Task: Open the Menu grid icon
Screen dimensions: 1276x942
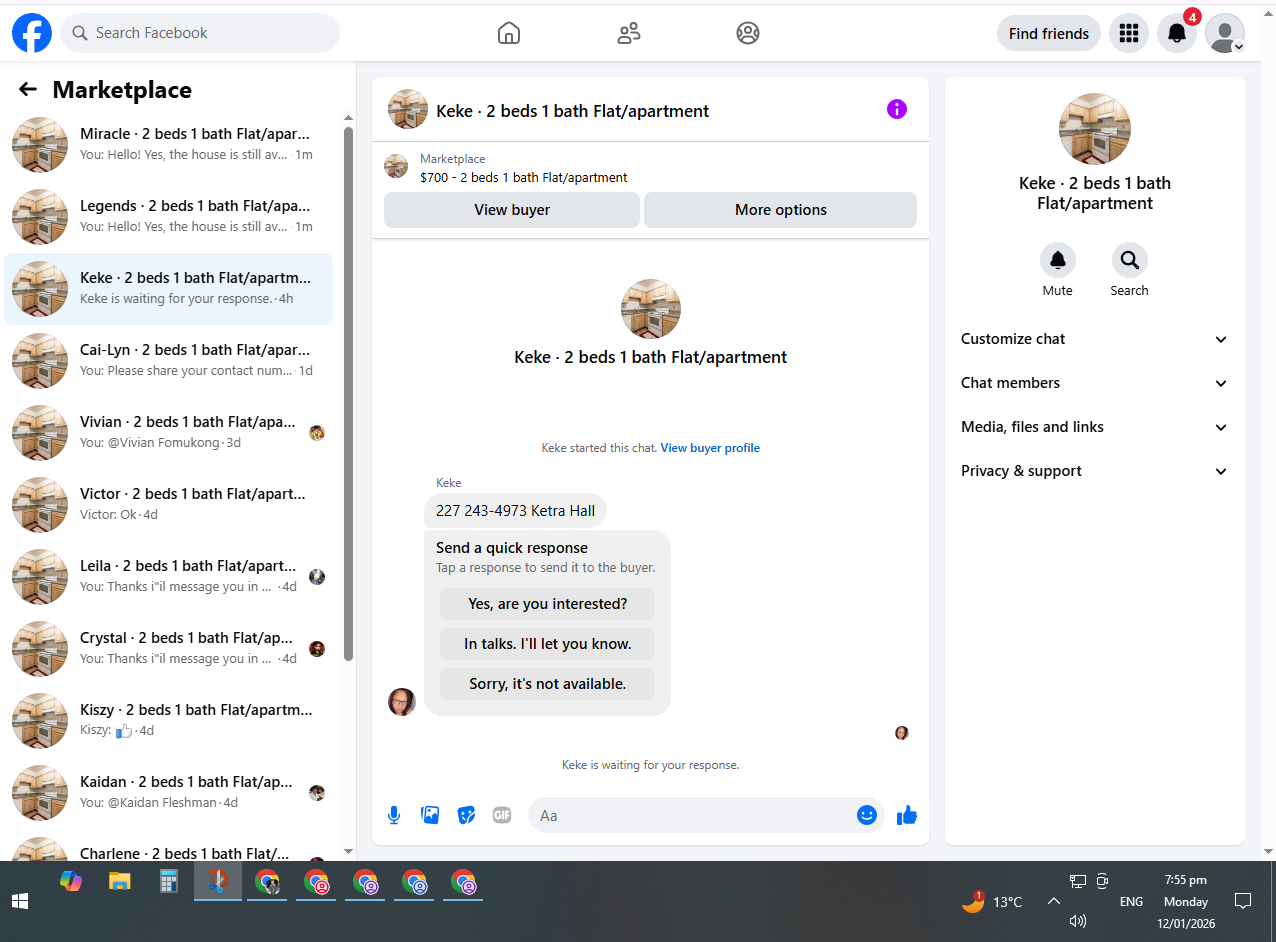Action: tap(1129, 33)
